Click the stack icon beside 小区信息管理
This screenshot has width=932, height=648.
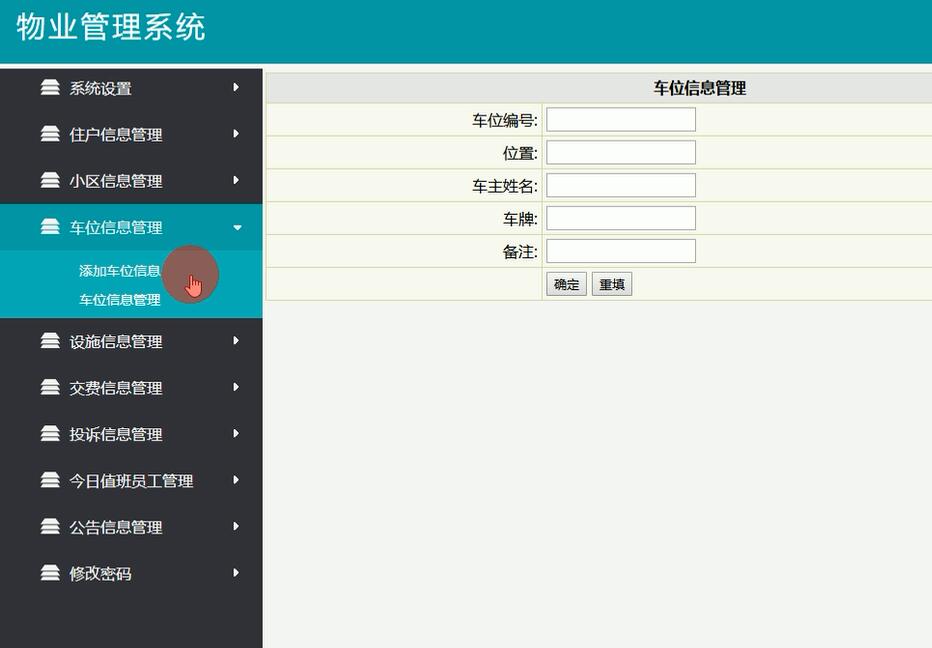50,180
